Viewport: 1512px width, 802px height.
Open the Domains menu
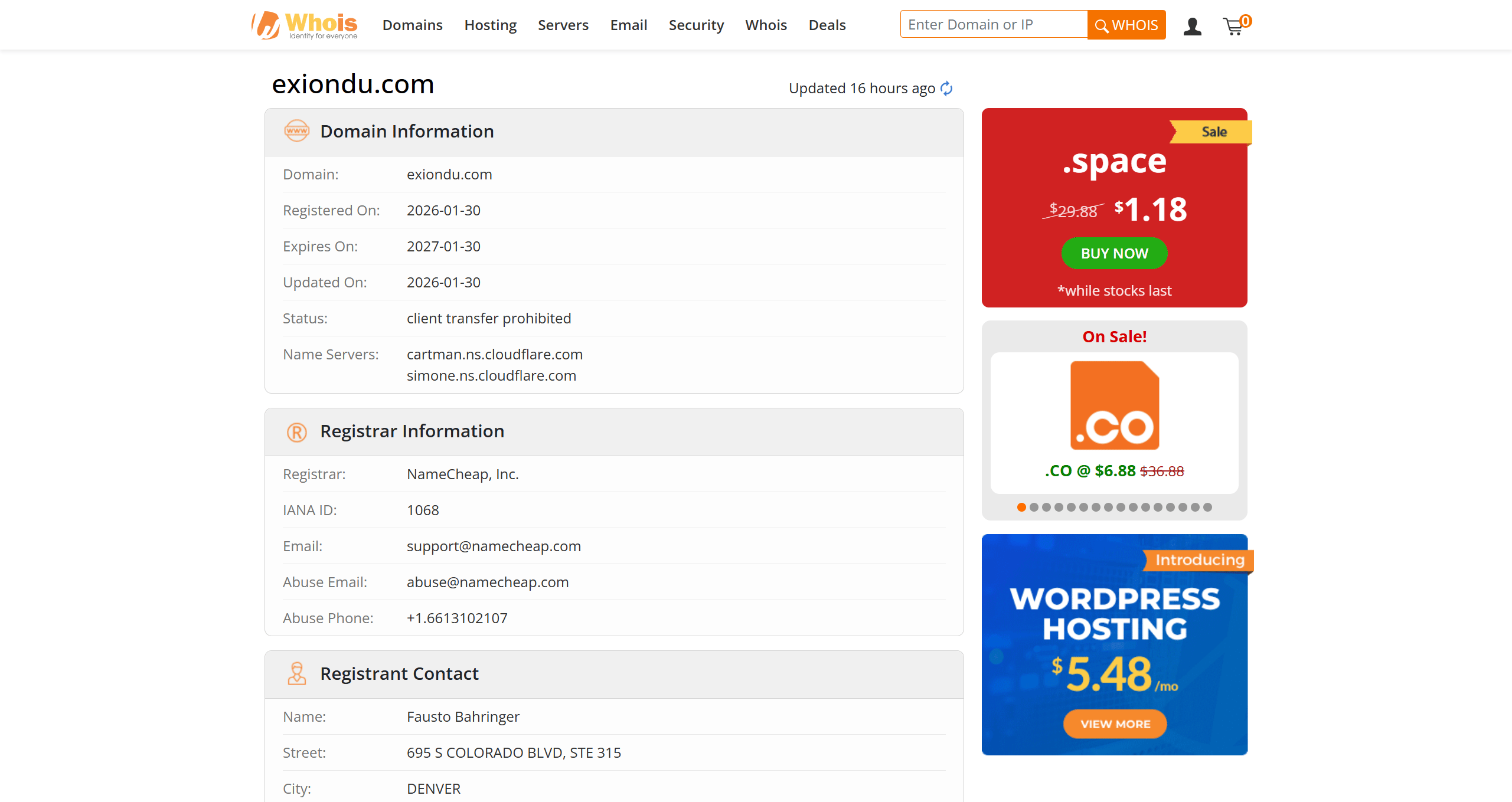[x=412, y=25]
